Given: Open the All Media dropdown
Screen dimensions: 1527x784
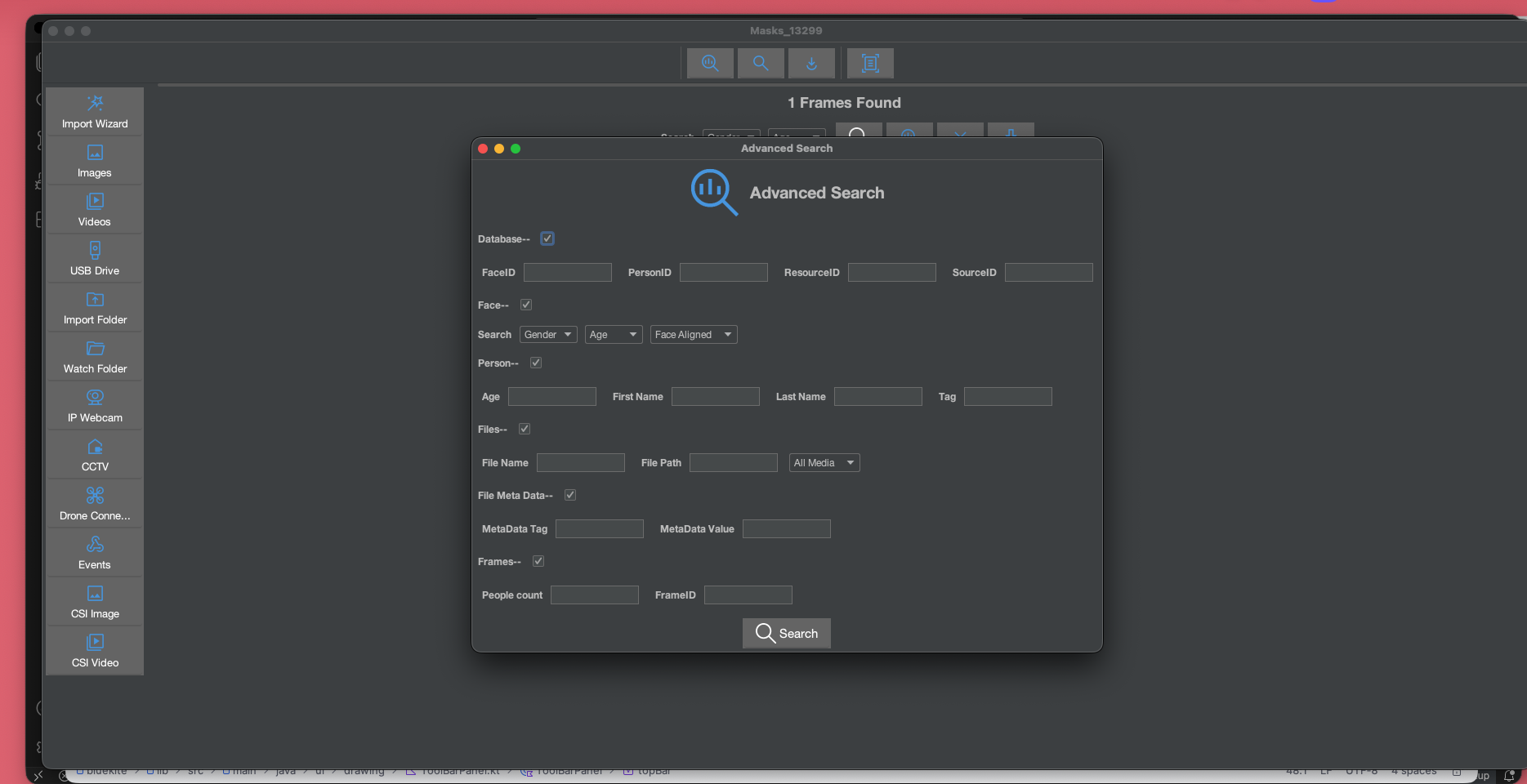Looking at the screenshot, I should click(x=824, y=463).
